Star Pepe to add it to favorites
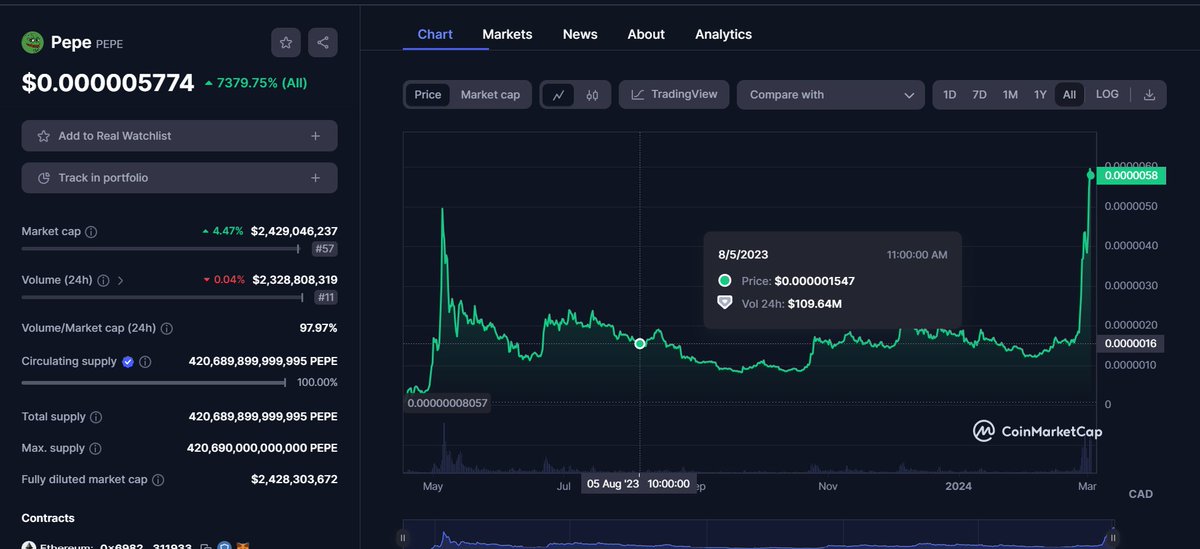The image size is (1200, 549). click(286, 42)
